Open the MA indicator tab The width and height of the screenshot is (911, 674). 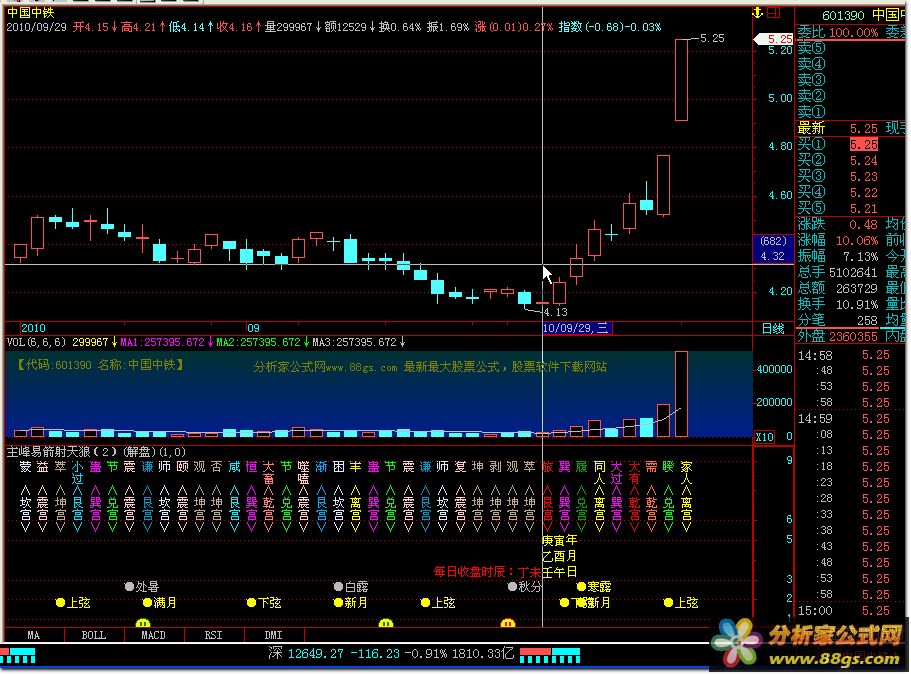[34, 635]
